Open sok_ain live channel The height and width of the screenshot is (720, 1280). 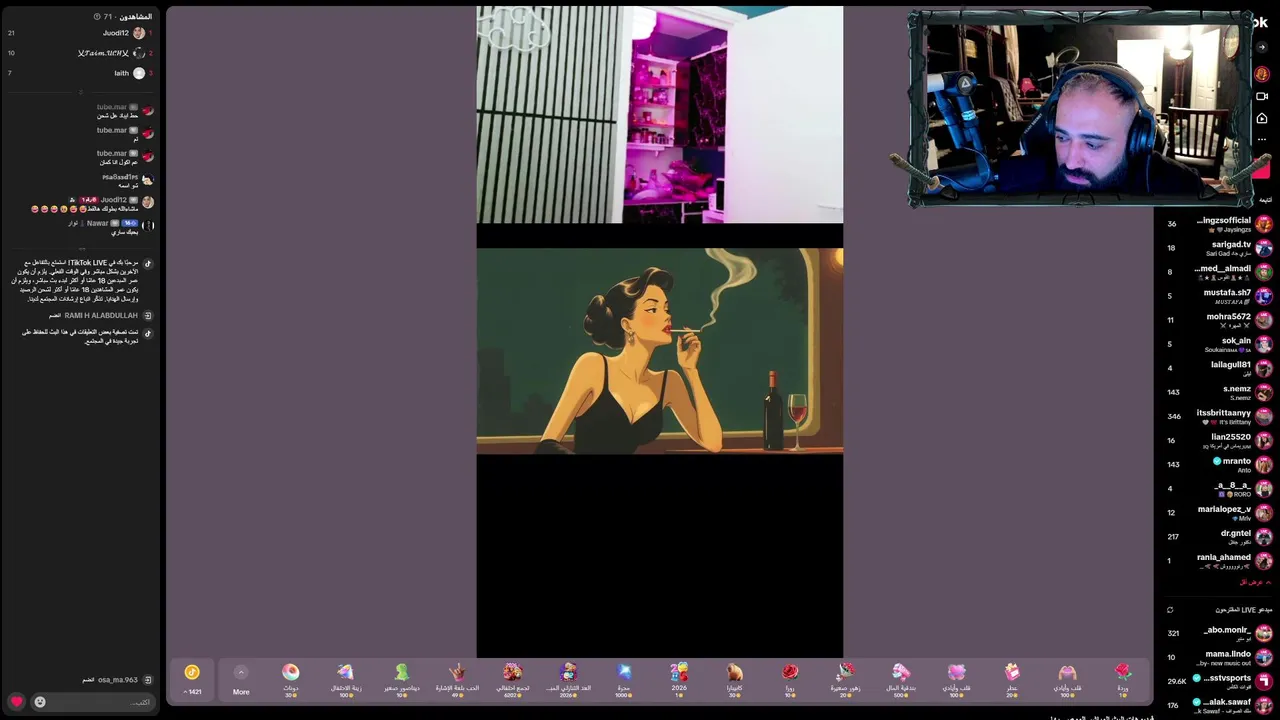[1218, 344]
